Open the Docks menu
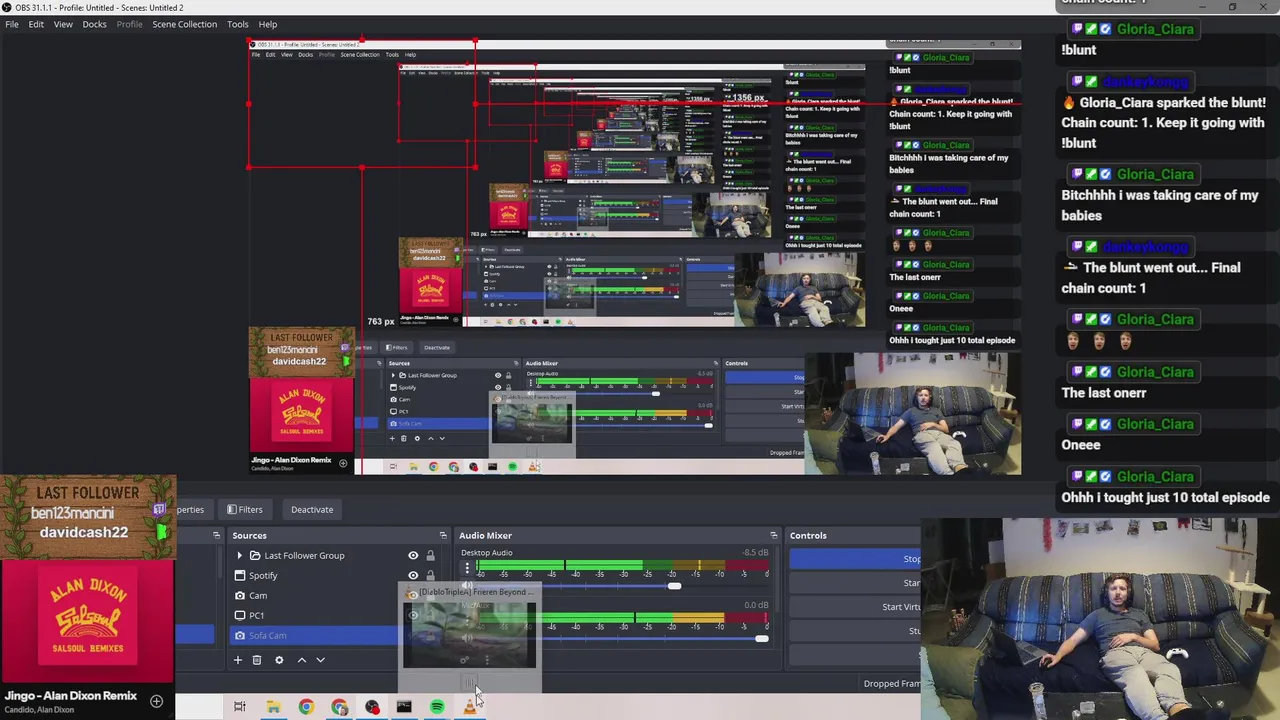 [94, 24]
